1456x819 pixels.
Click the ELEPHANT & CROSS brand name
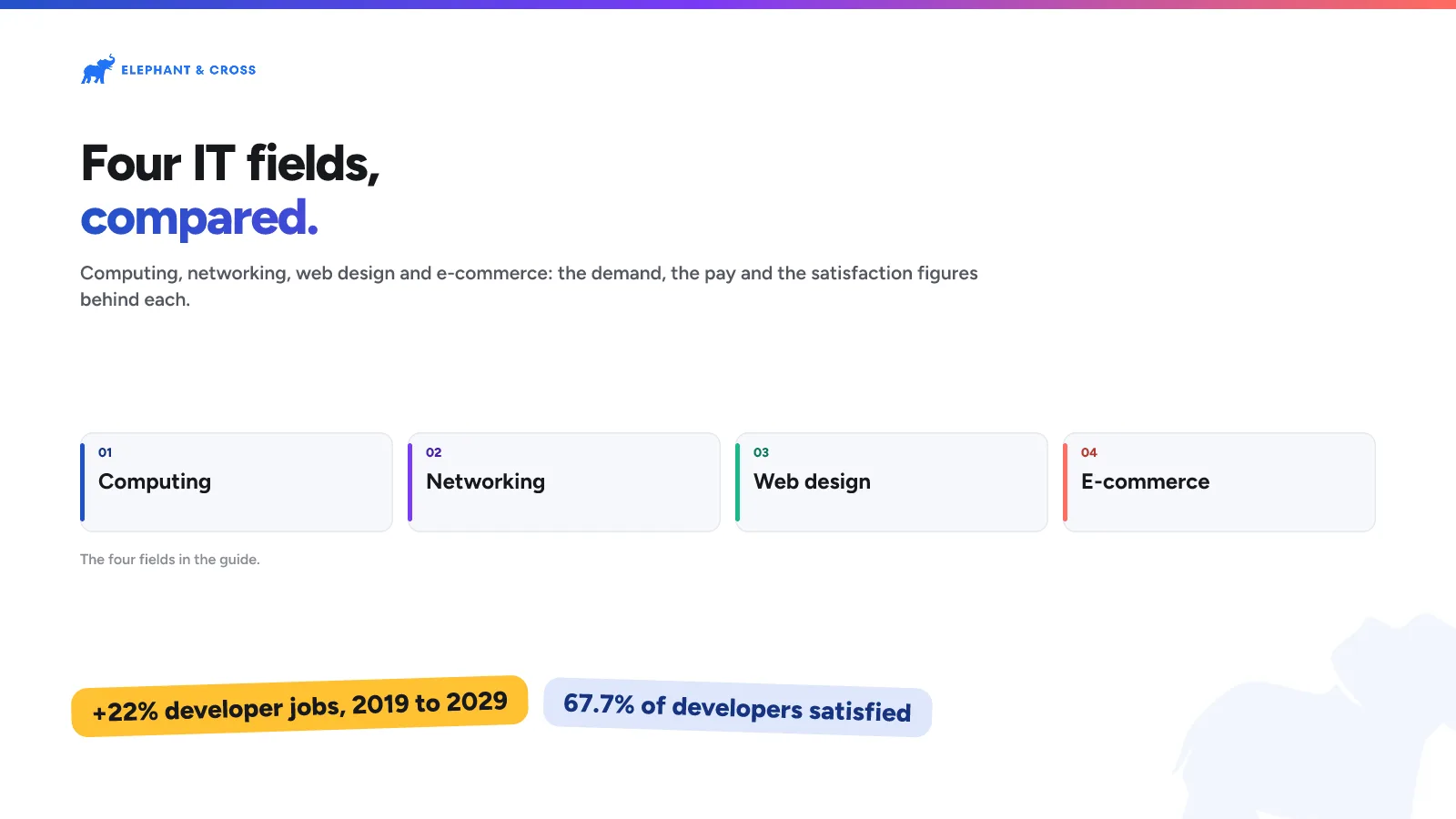tap(188, 70)
